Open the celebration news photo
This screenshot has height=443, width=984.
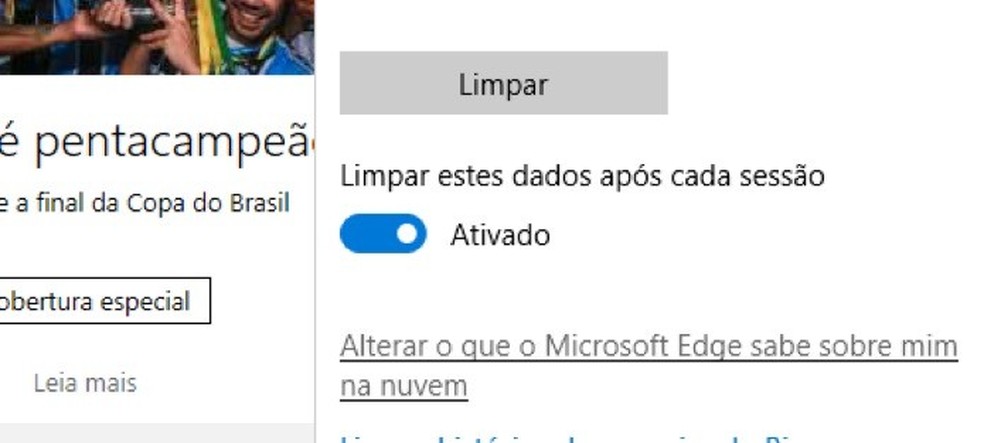tap(157, 37)
